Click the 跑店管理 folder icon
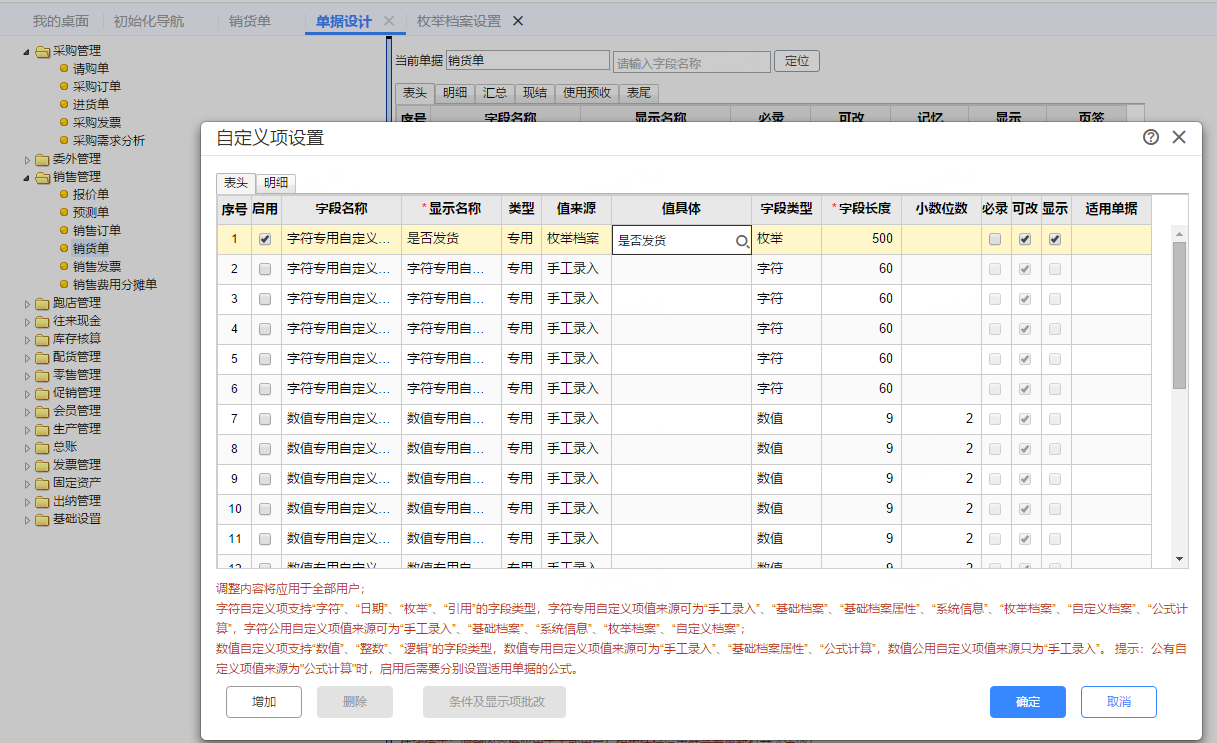Viewport: 1217px width, 743px height. [42, 303]
